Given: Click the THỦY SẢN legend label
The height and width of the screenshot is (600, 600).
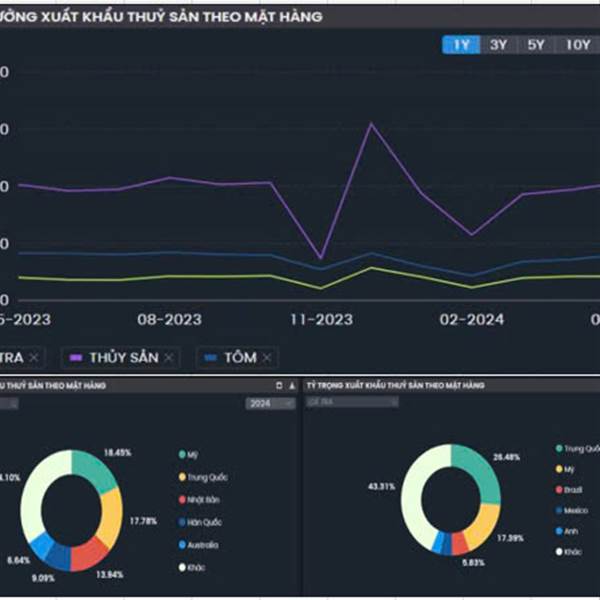Looking at the screenshot, I should pos(124,358).
